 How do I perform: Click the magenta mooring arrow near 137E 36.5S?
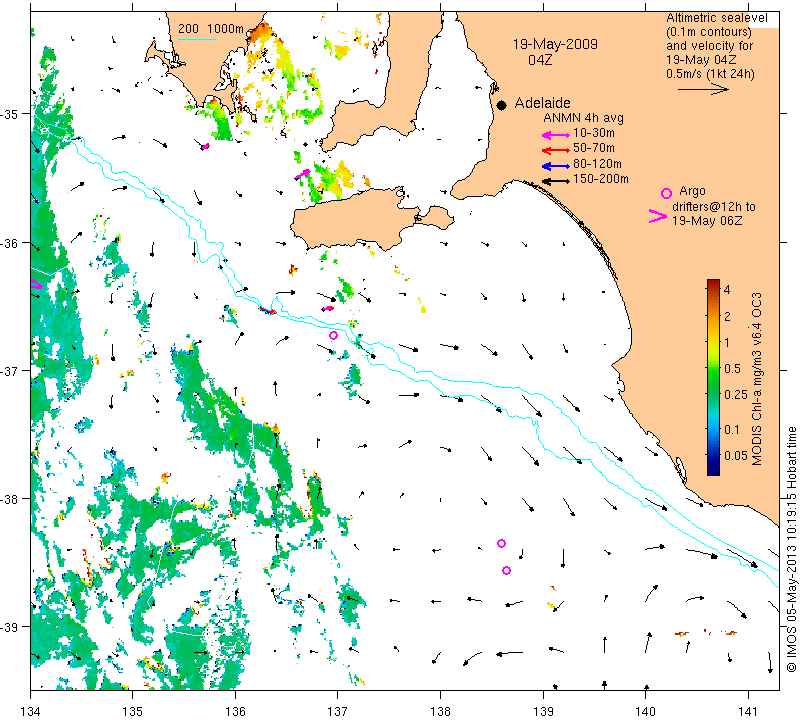coord(328,309)
